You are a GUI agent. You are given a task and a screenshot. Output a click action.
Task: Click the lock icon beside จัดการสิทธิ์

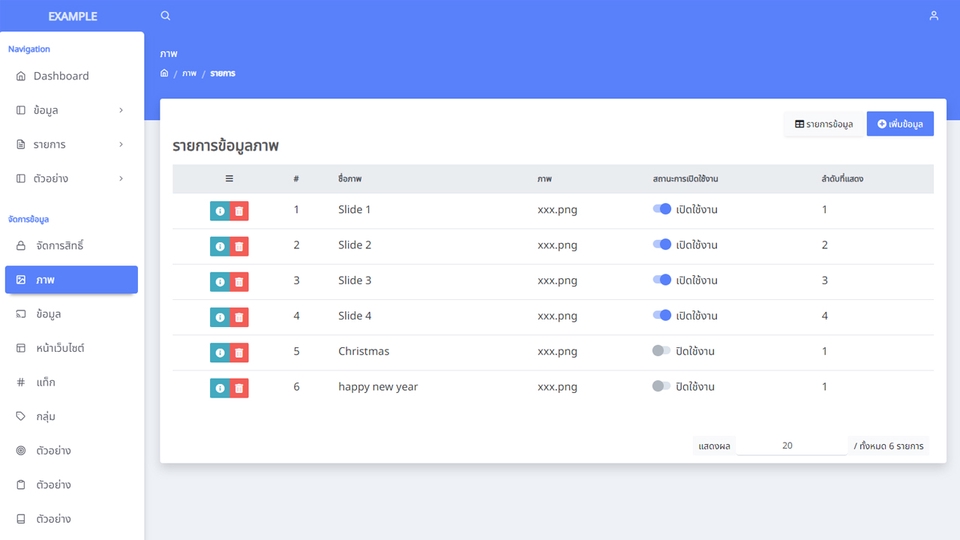point(21,246)
